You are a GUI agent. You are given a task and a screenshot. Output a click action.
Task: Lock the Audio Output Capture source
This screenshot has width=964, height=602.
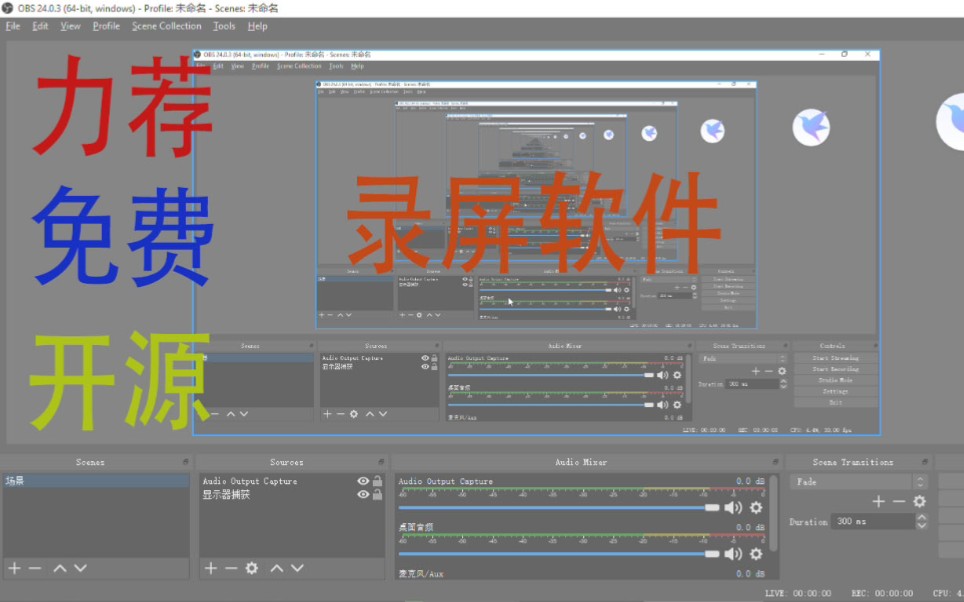click(379, 481)
